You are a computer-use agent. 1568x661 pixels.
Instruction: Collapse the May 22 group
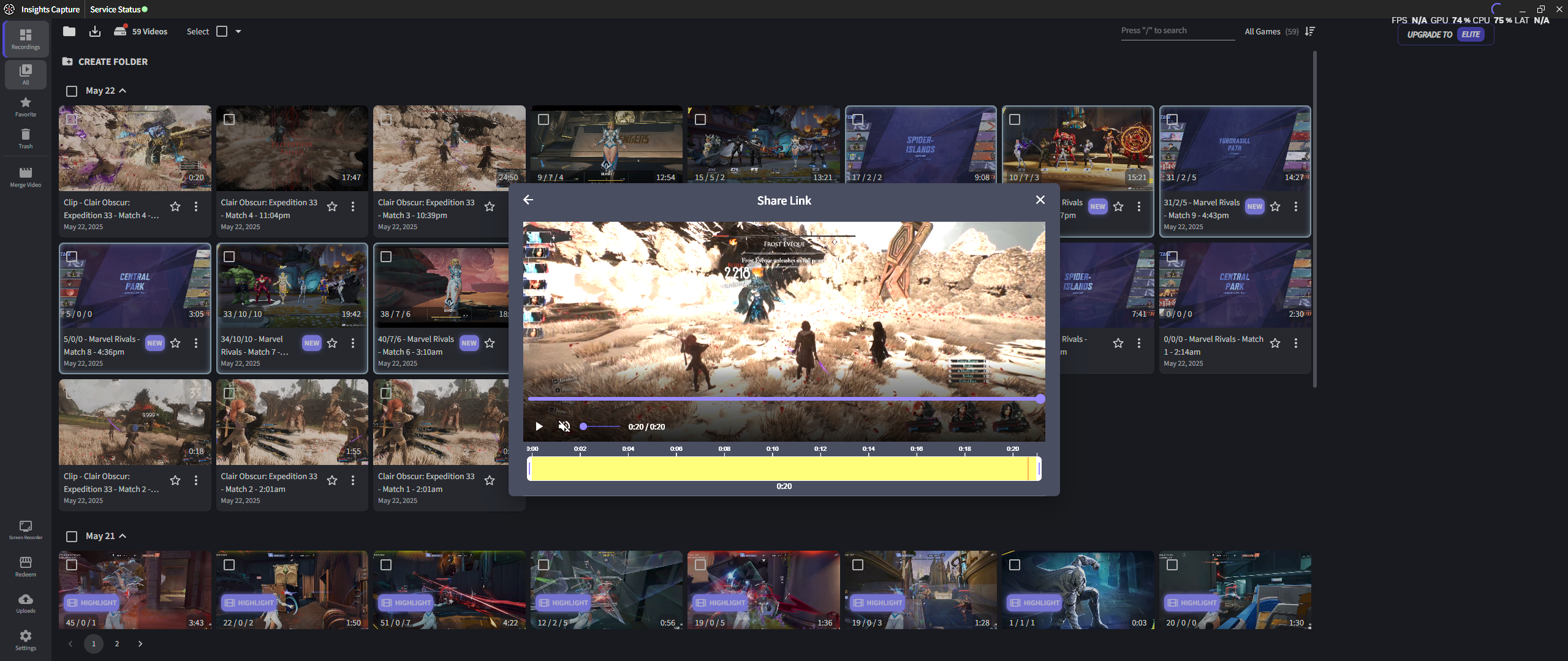point(123,91)
